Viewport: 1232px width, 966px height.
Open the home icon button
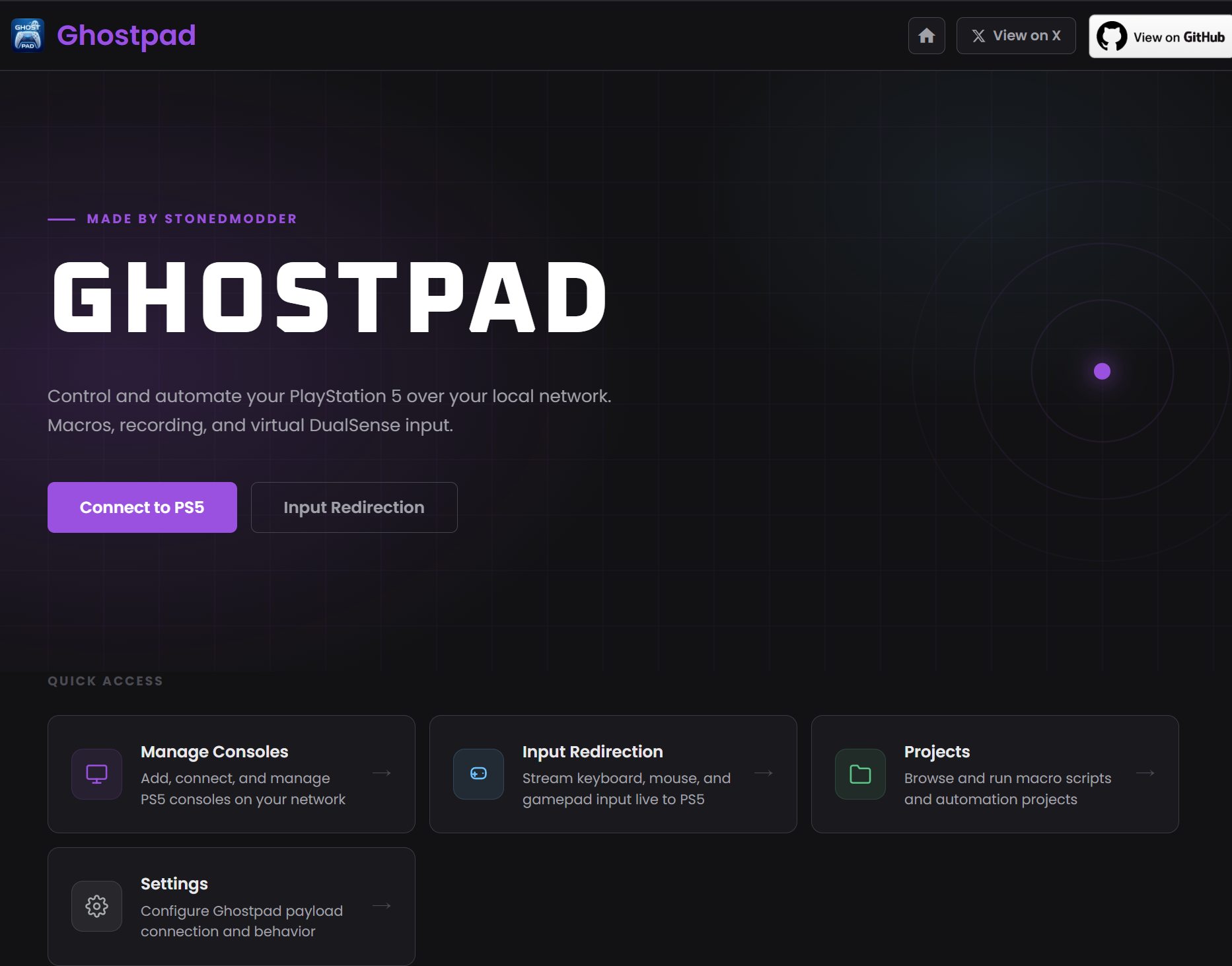926,36
